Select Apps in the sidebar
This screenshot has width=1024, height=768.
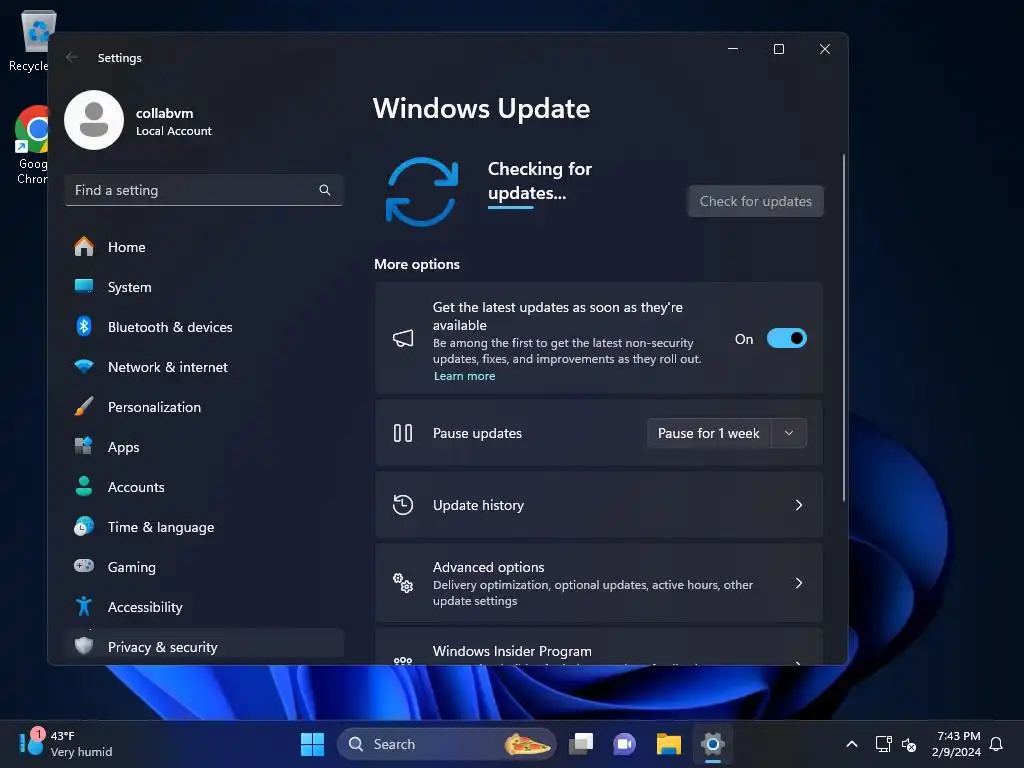coord(204,447)
